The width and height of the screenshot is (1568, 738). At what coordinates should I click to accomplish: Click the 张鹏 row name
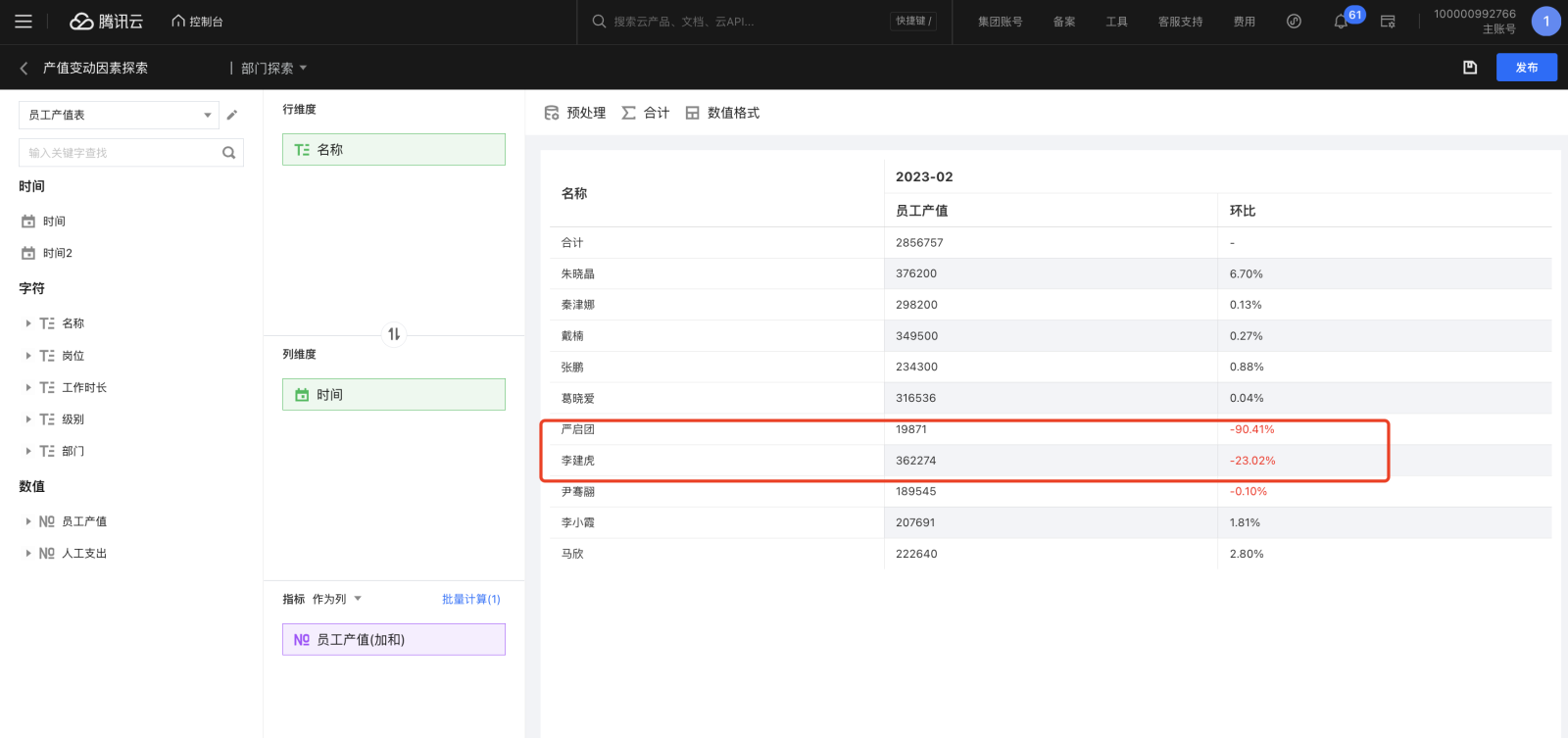572,367
